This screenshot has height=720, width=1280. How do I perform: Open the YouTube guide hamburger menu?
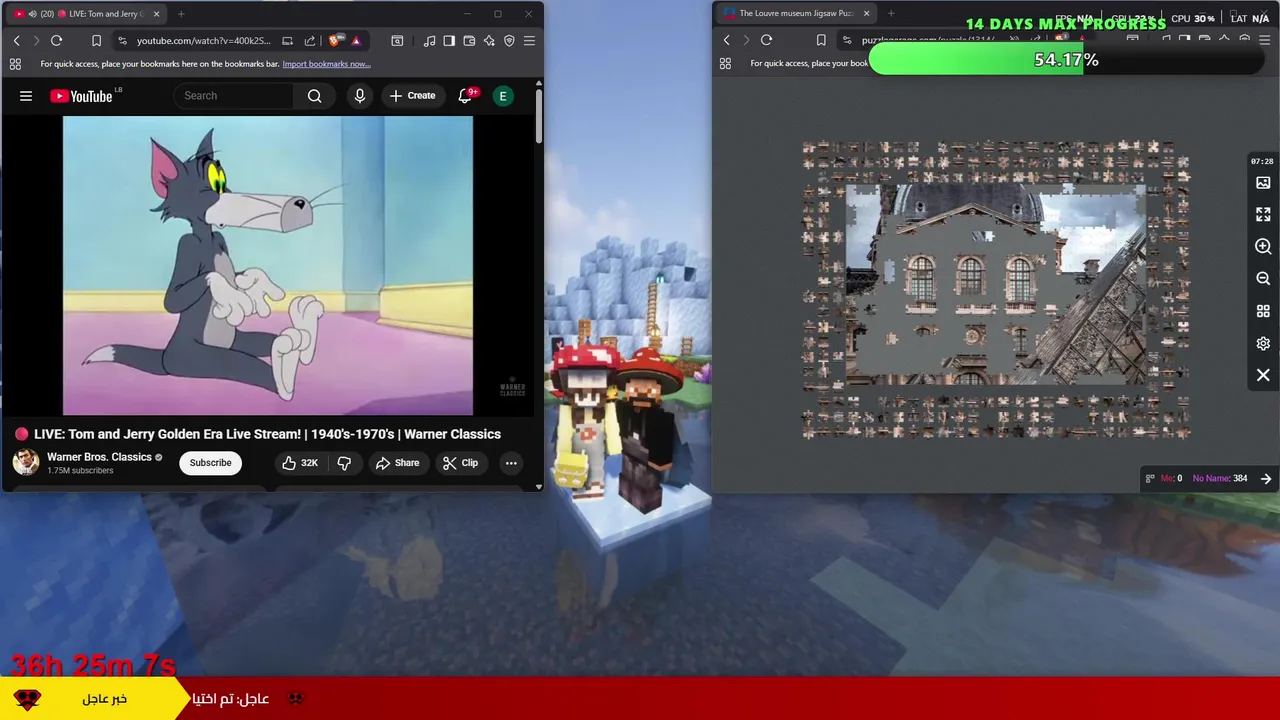(x=26, y=96)
